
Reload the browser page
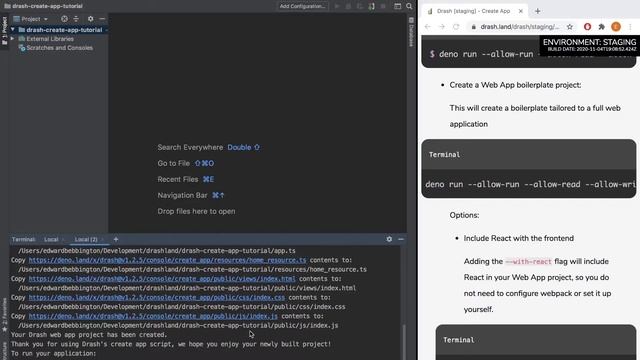point(456,27)
